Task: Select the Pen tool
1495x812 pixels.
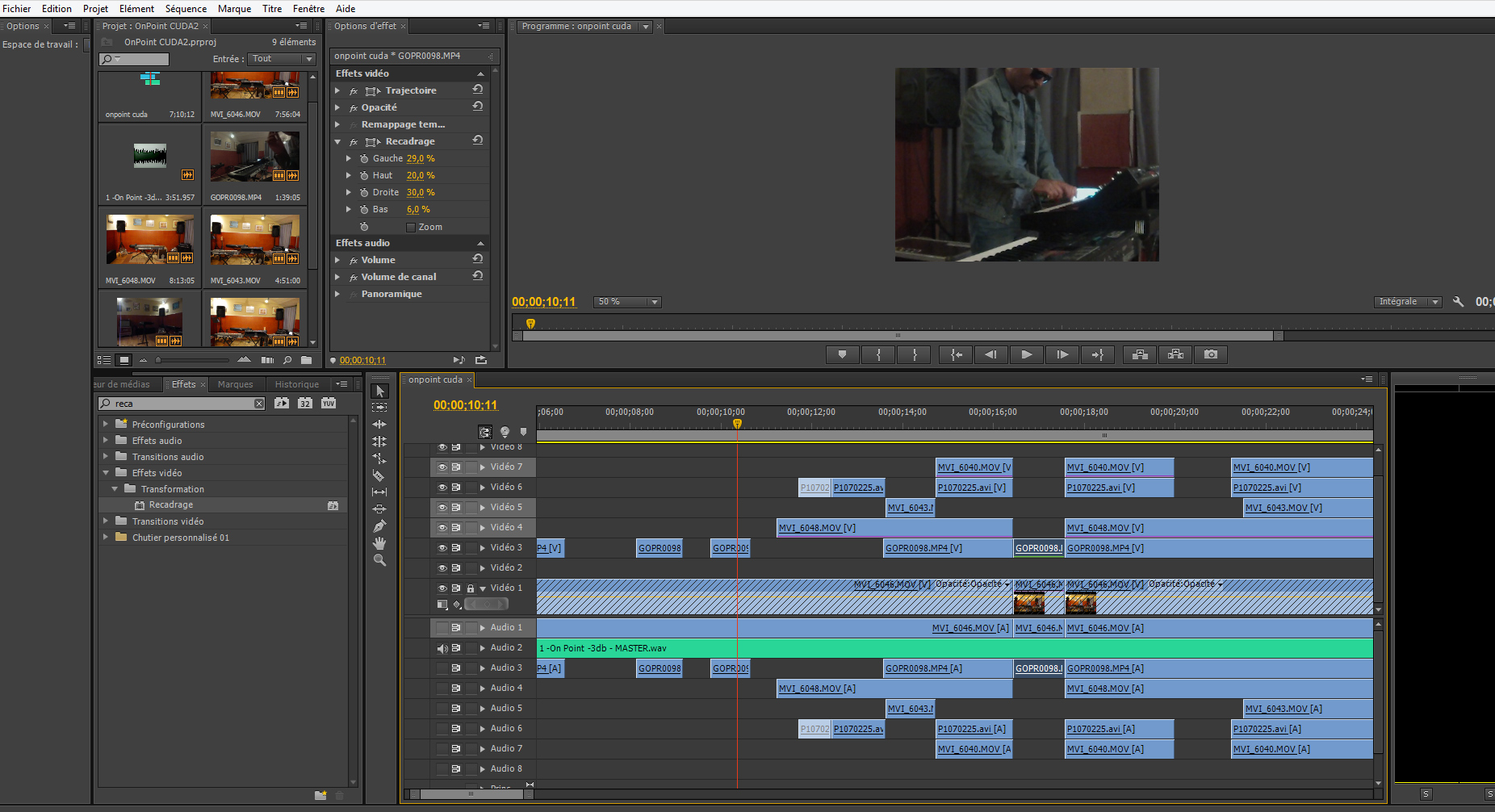Action: pyautogui.click(x=379, y=526)
